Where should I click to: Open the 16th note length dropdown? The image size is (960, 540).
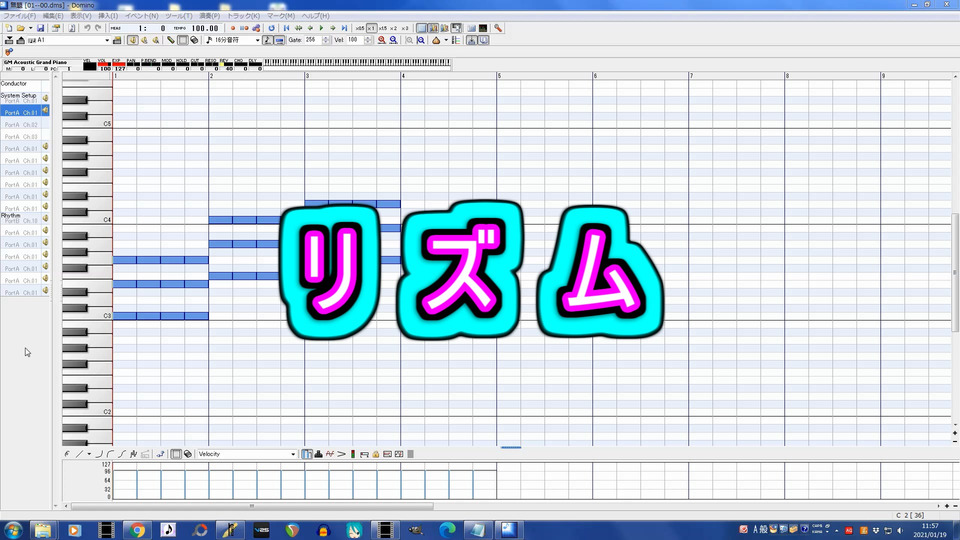click(257, 40)
